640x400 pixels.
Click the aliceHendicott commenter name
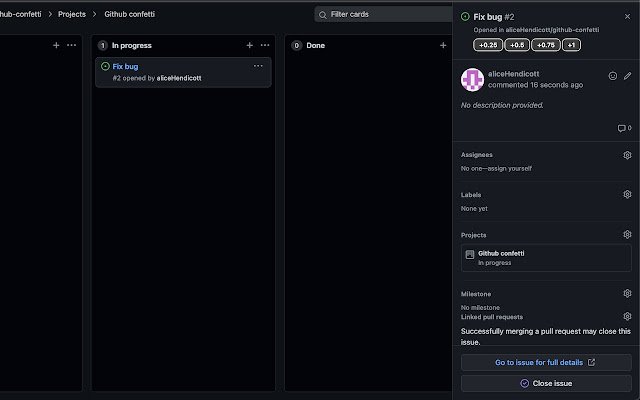pyautogui.click(x=513, y=74)
